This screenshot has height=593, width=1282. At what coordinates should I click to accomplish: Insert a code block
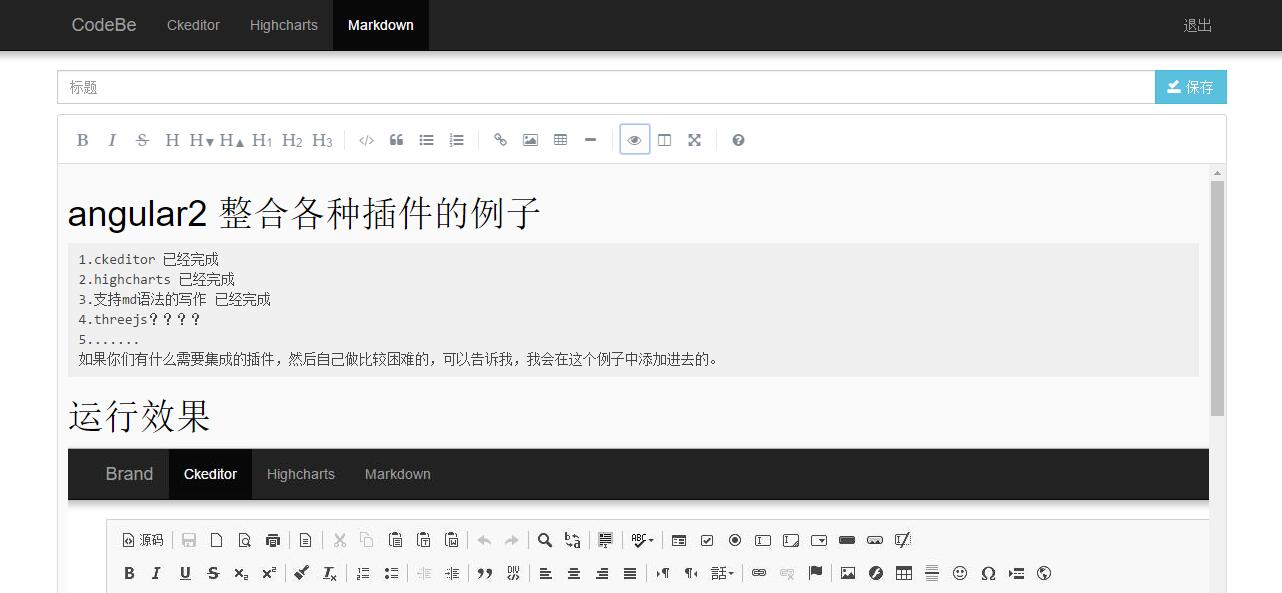[x=366, y=140]
